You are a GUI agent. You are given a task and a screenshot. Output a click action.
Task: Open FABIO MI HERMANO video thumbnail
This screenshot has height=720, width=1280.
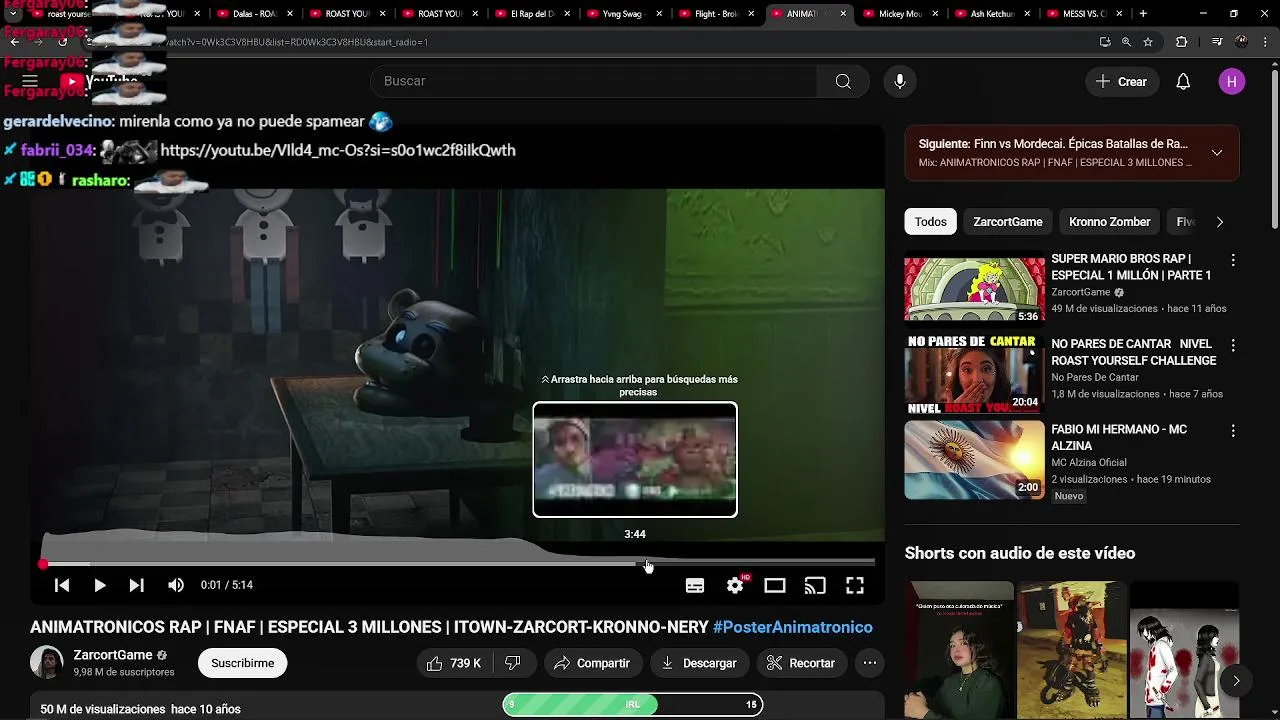pyautogui.click(x=974, y=459)
